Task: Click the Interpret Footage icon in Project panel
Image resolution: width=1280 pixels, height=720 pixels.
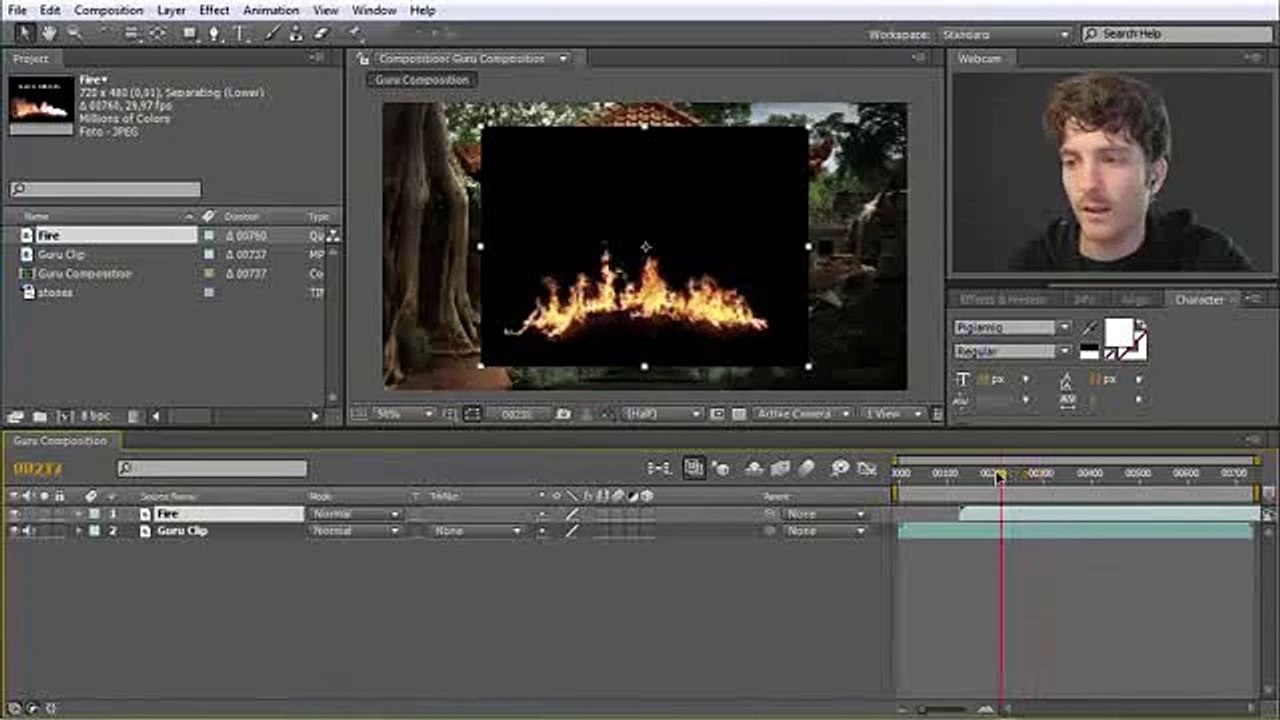Action: click(x=16, y=416)
